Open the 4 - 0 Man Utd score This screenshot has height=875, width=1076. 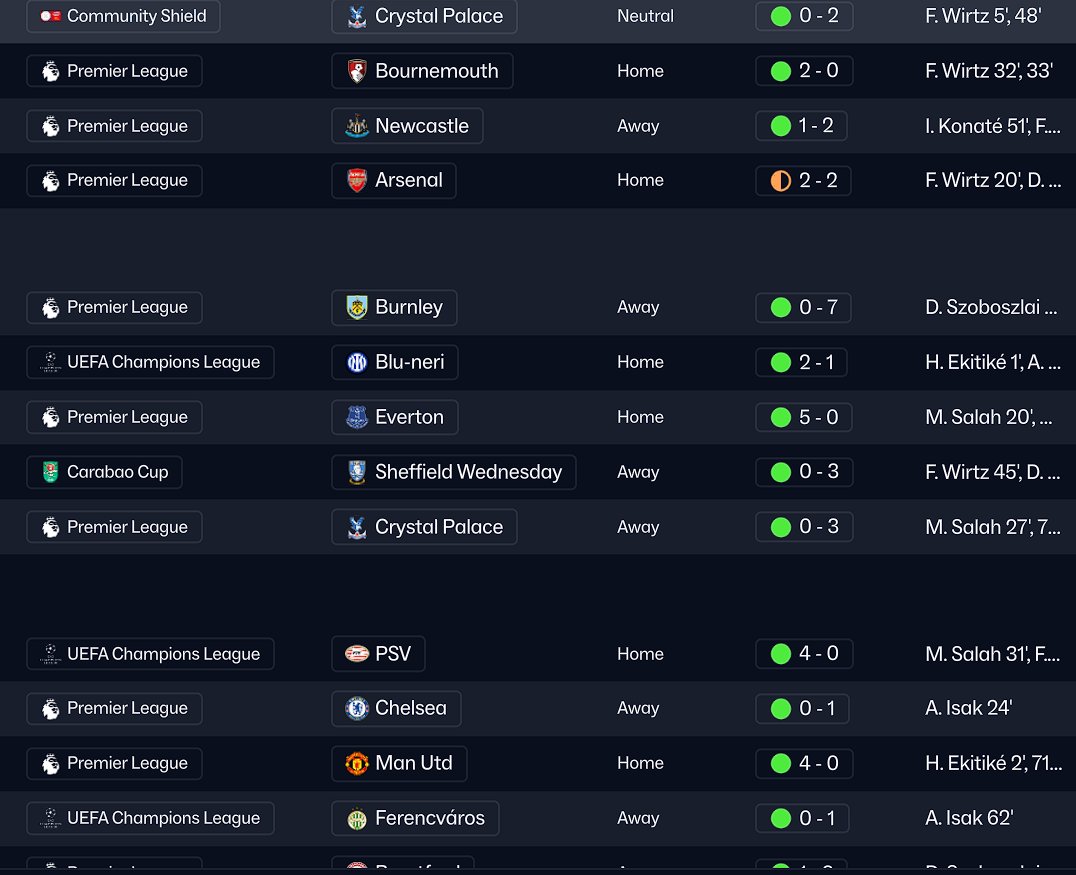point(804,763)
